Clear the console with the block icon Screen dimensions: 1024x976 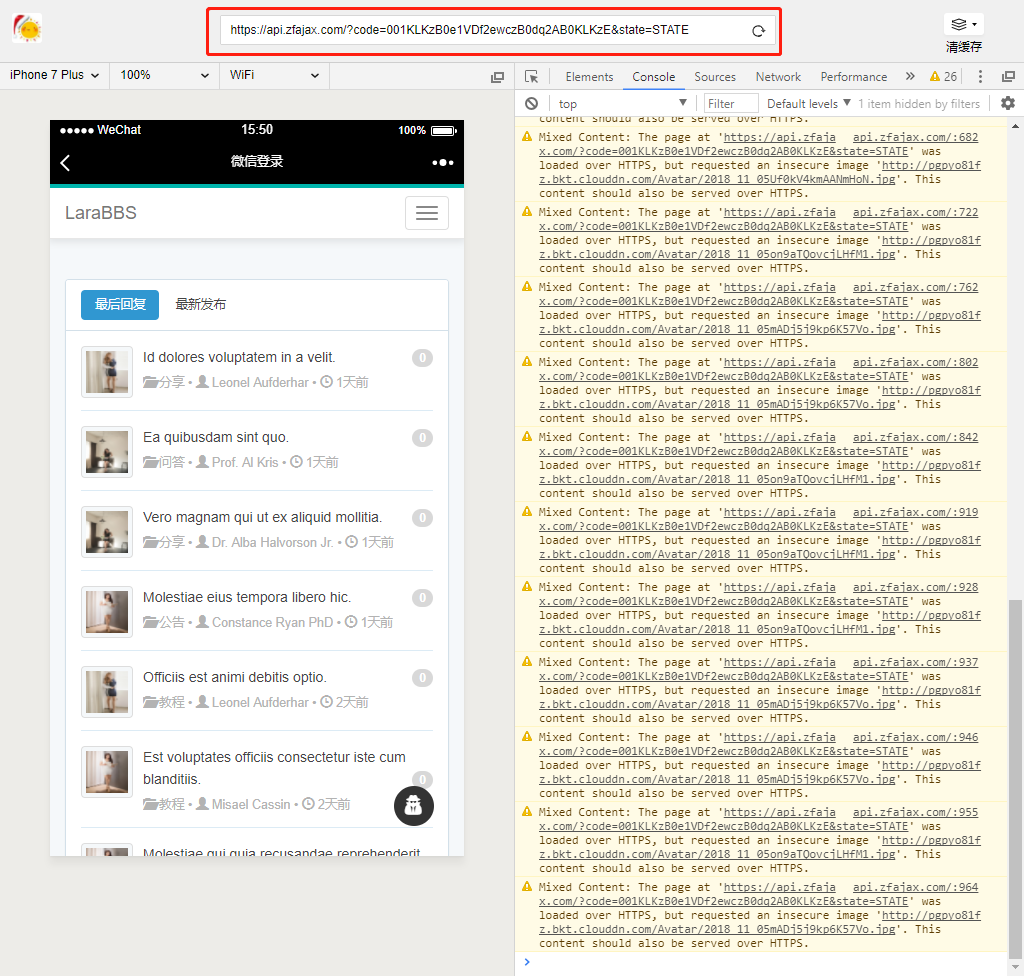[x=532, y=103]
